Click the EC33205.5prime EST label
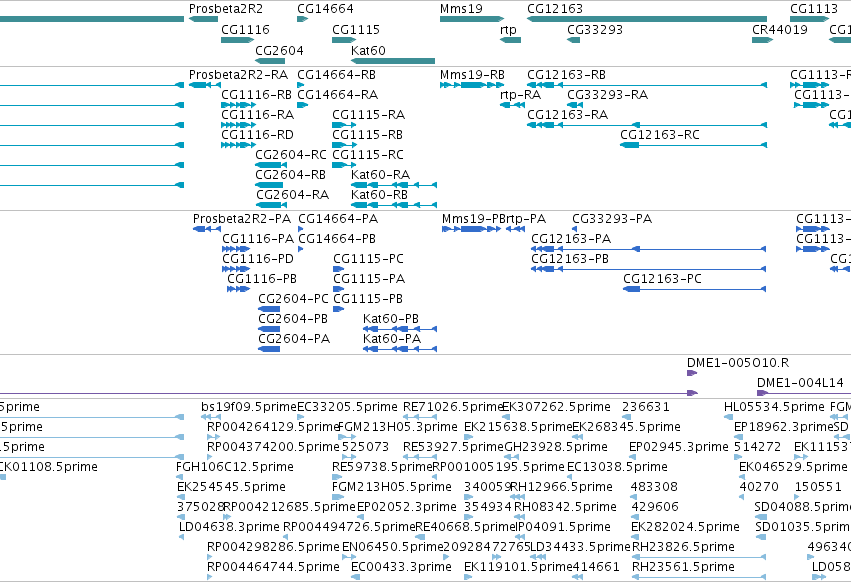The height and width of the screenshot is (582, 851). [347, 407]
